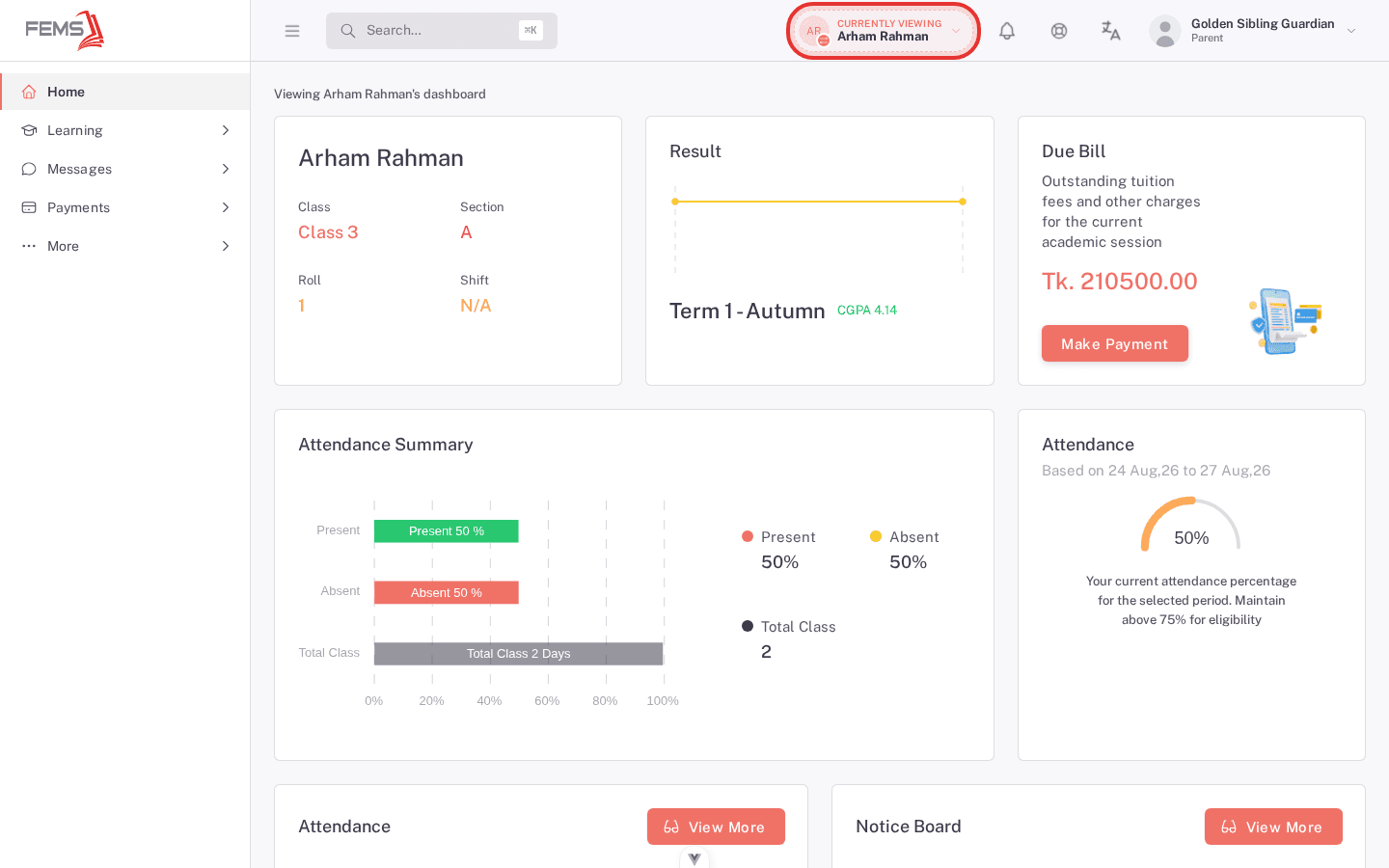1389x868 pixels.
Task: Click the AR student avatar icon
Action: 814,31
